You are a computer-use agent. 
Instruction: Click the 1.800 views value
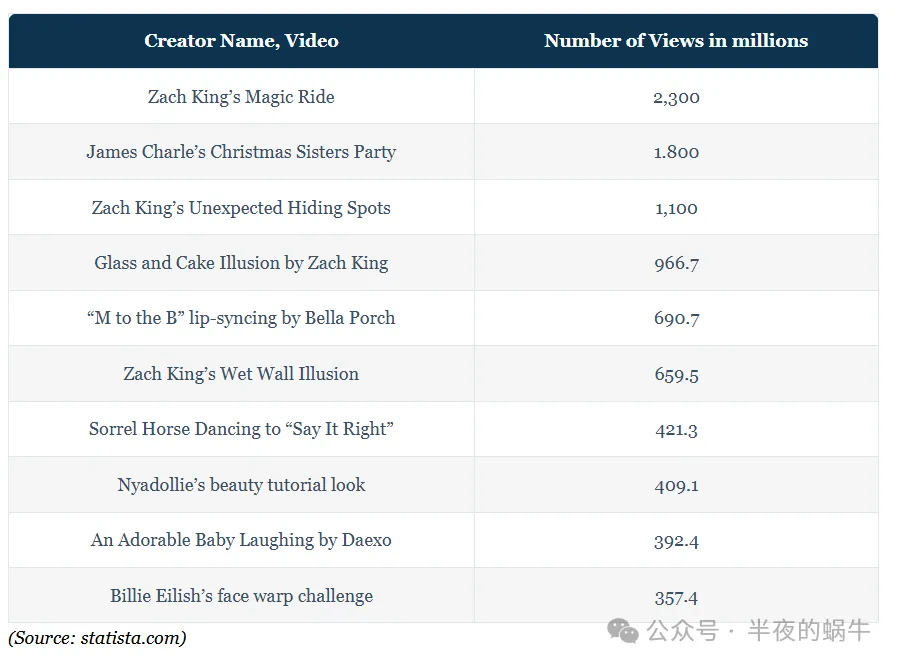(677, 152)
